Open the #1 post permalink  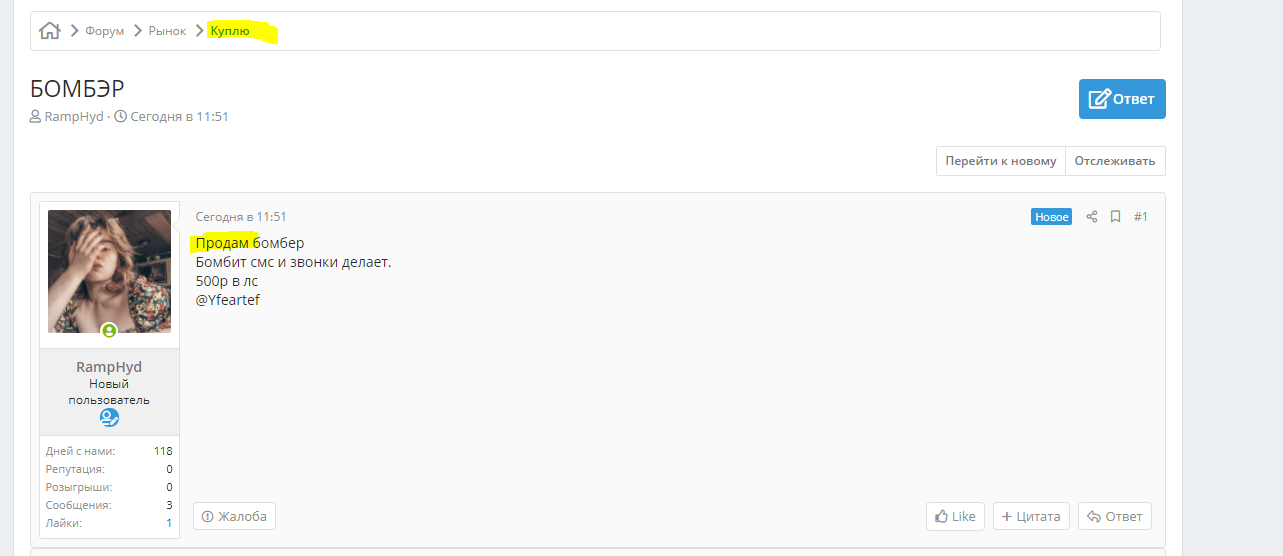click(1141, 217)
